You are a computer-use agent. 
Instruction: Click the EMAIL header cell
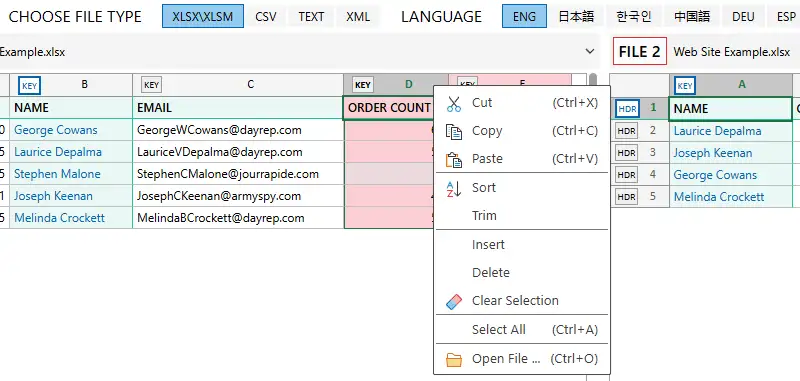[x=238, y=108]
